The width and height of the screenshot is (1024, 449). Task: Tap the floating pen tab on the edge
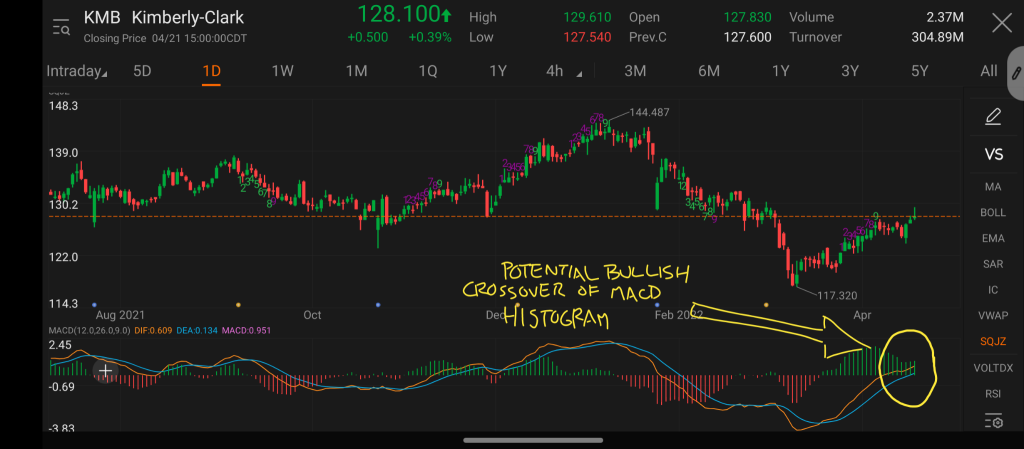click(x=1016, y=73)
